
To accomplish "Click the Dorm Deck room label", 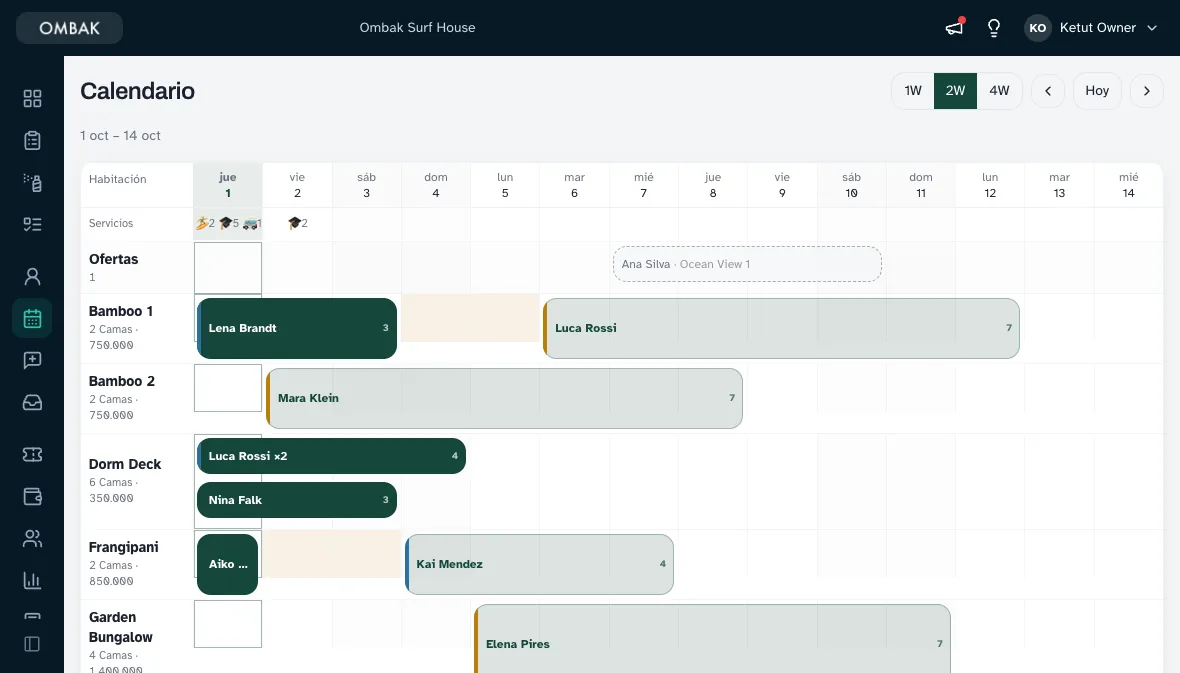I will 125,464.
